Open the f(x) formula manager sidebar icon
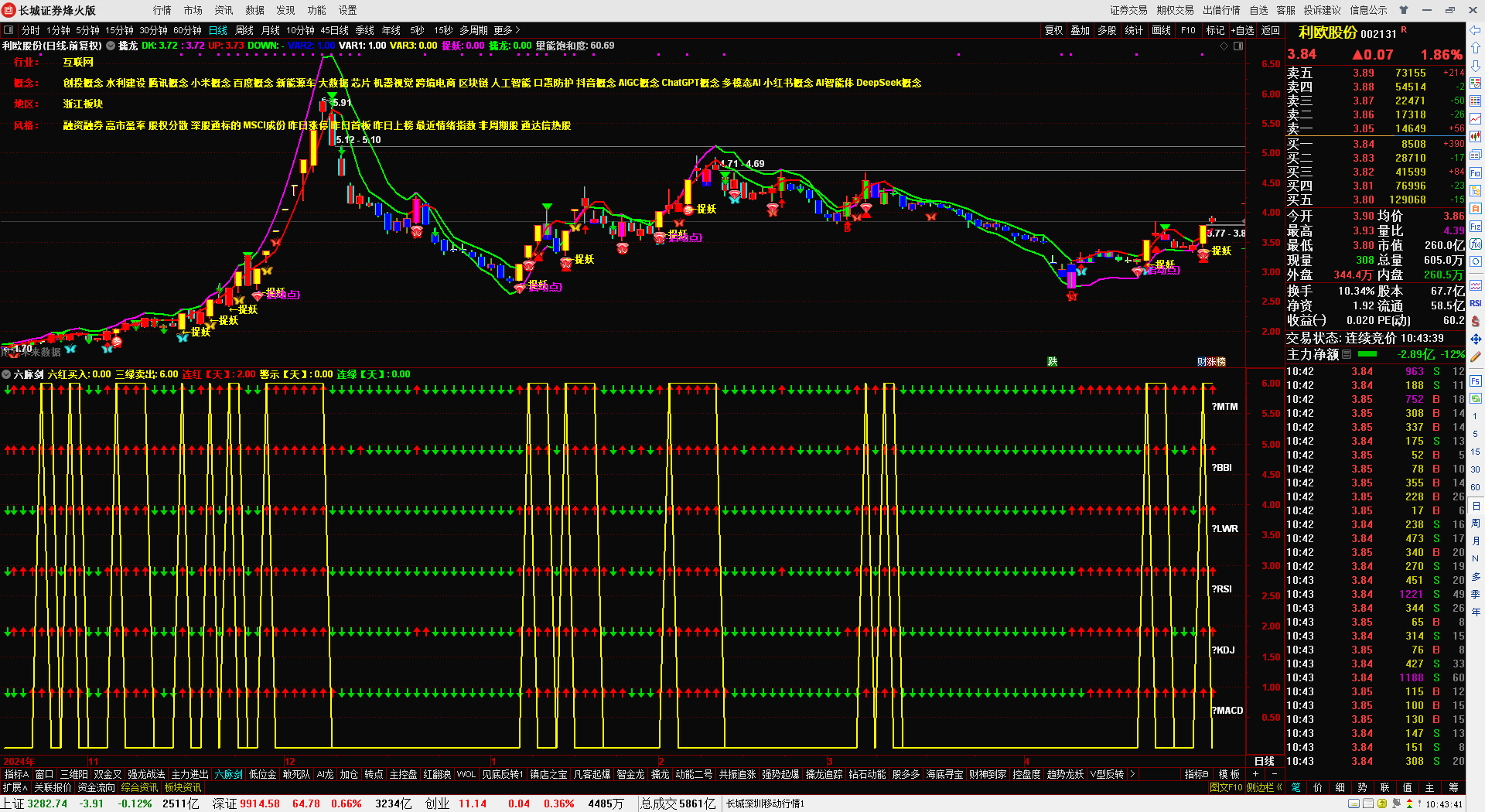This screenshot has width=1485, height=812. (1476, 244)
